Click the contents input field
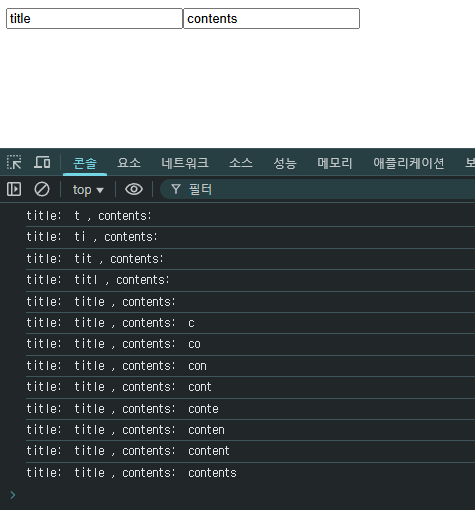The height and width of the screenshot is (510, 475). click(271, 19)
